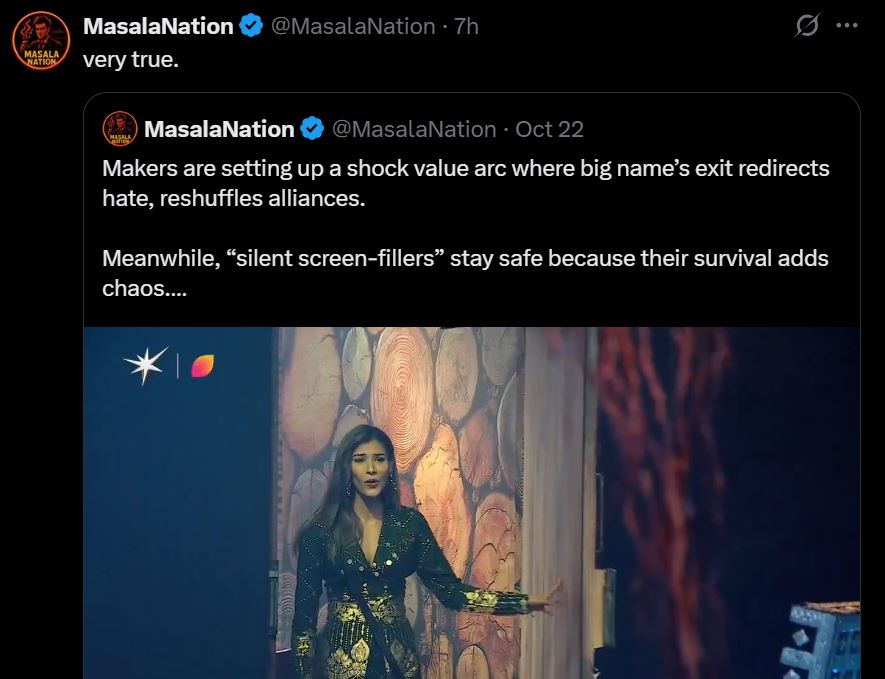Click the MasalaNation display name link
885x679 pixels.
coord(160,25)
